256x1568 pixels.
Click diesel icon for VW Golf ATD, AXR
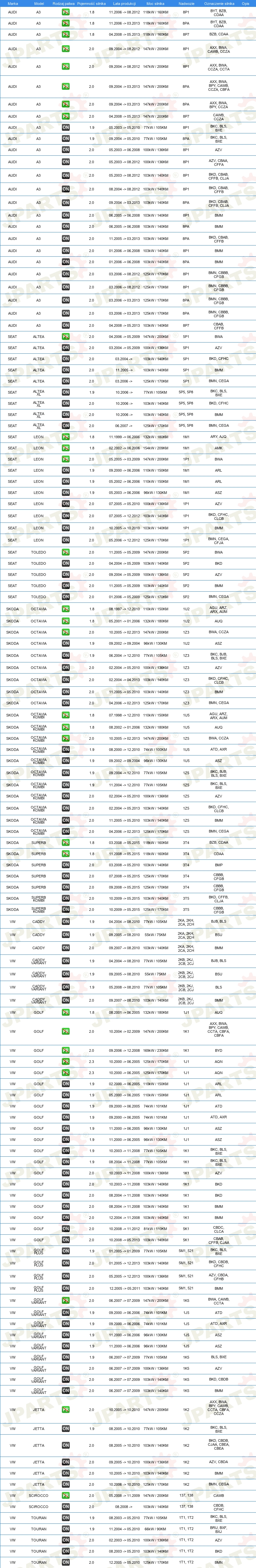[x=66, y=1118]
